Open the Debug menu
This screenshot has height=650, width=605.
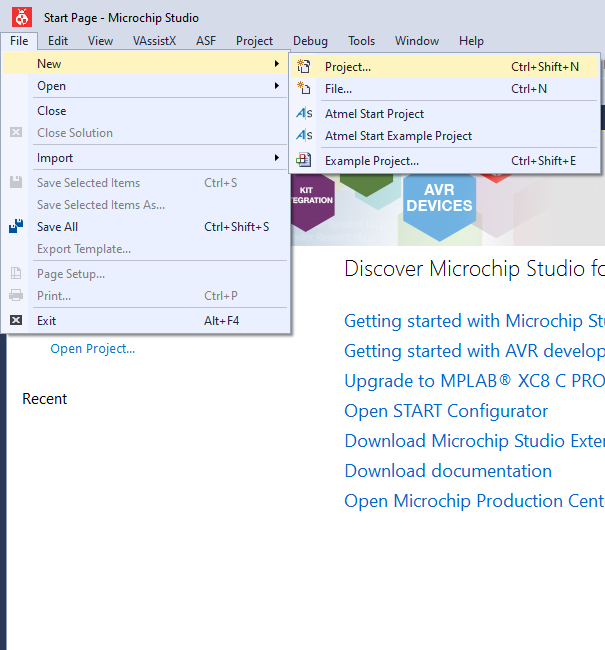pyautogui.click(x=310, y=41)
